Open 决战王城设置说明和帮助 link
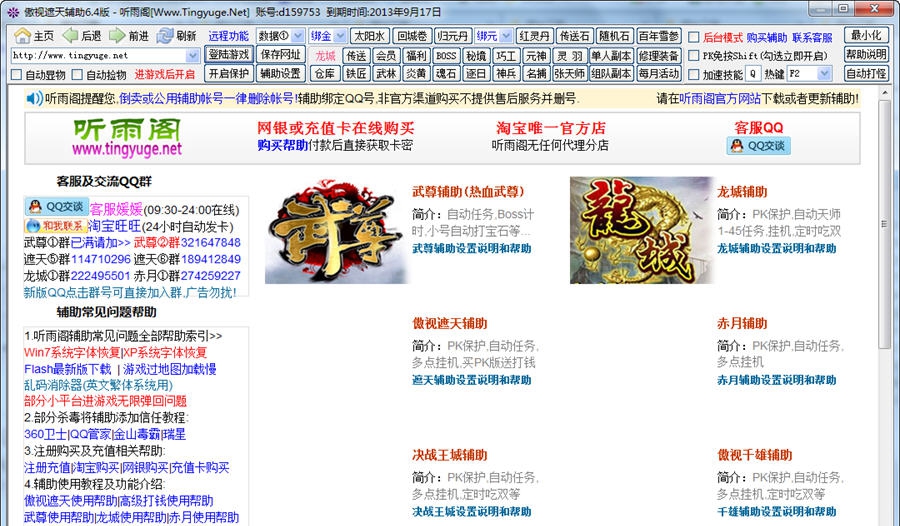 coord(471,512)
